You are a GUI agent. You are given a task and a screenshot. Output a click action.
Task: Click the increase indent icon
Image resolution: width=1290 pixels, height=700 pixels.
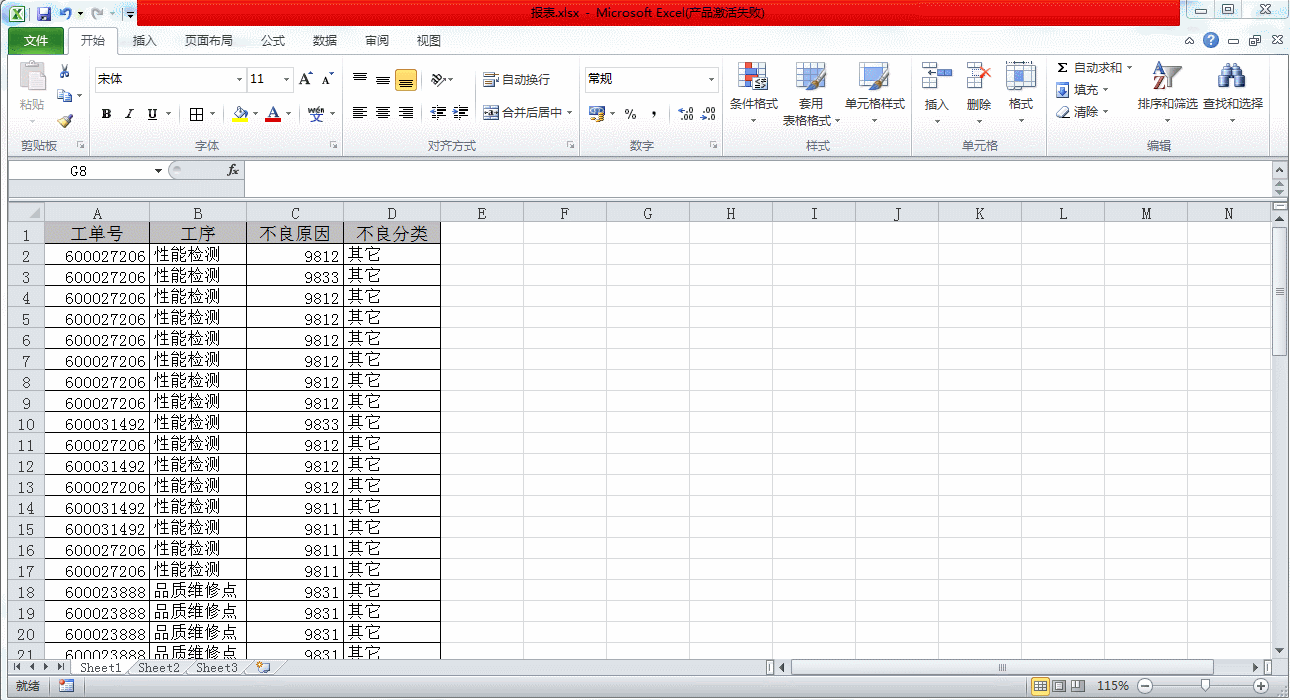[460, 113]
